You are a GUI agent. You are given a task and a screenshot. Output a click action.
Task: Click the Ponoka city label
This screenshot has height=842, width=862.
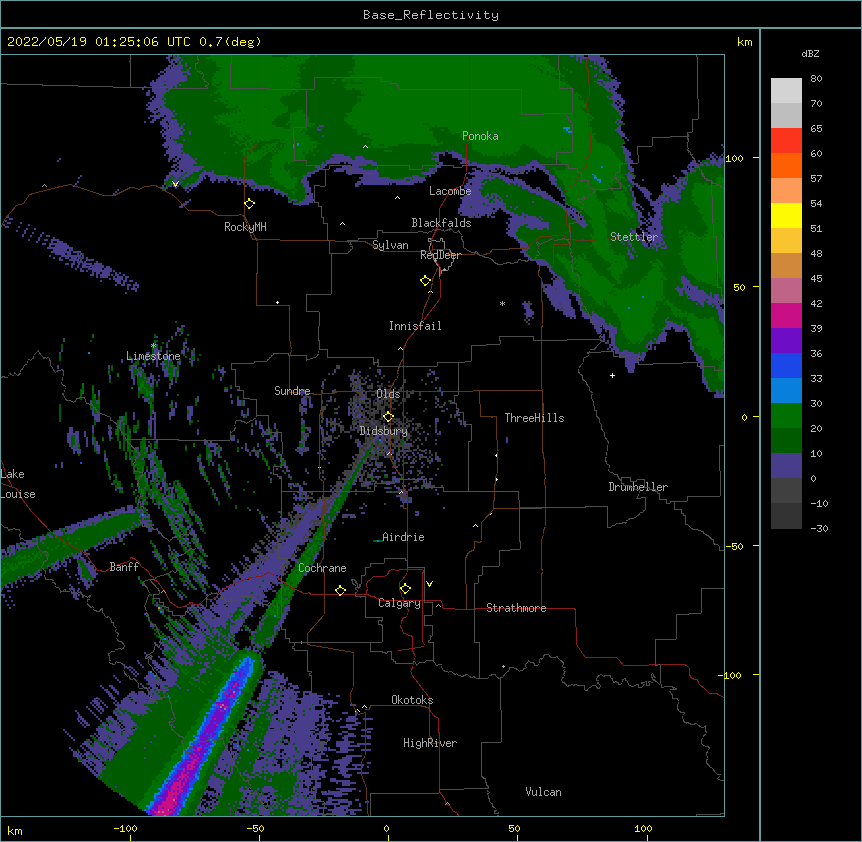click(x=480, y=136)
